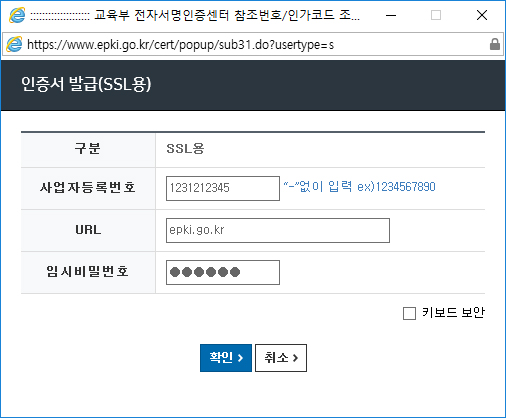Screen dimensions: 506x418
Task: Click the address bar URL text
Action: [x=180, y=44]
